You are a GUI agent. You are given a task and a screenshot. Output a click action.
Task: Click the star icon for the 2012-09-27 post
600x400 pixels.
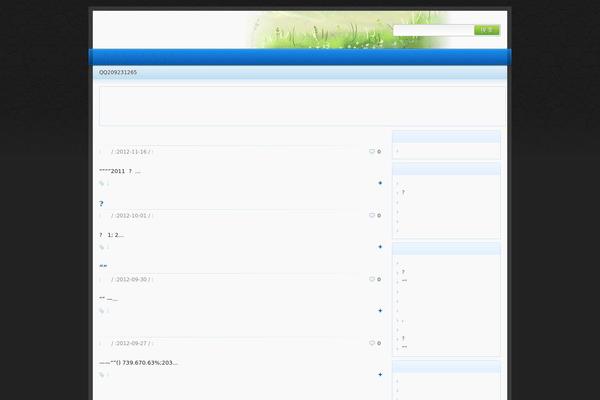click(380, 375)
